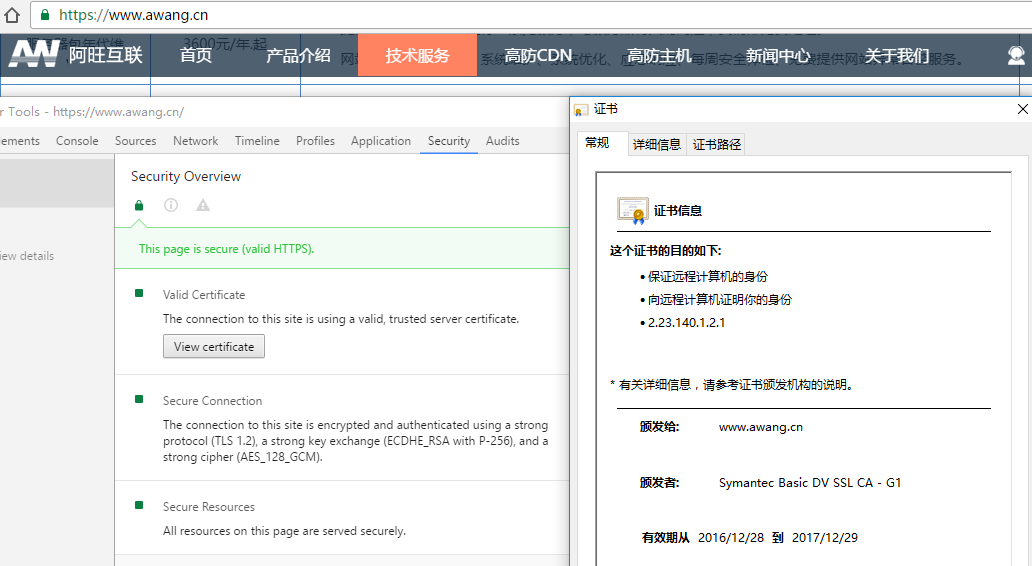The height and width of the screenshot is (566, 1032).
Task: Click the green lock secure status icon
Action: [x=139, y=205]
